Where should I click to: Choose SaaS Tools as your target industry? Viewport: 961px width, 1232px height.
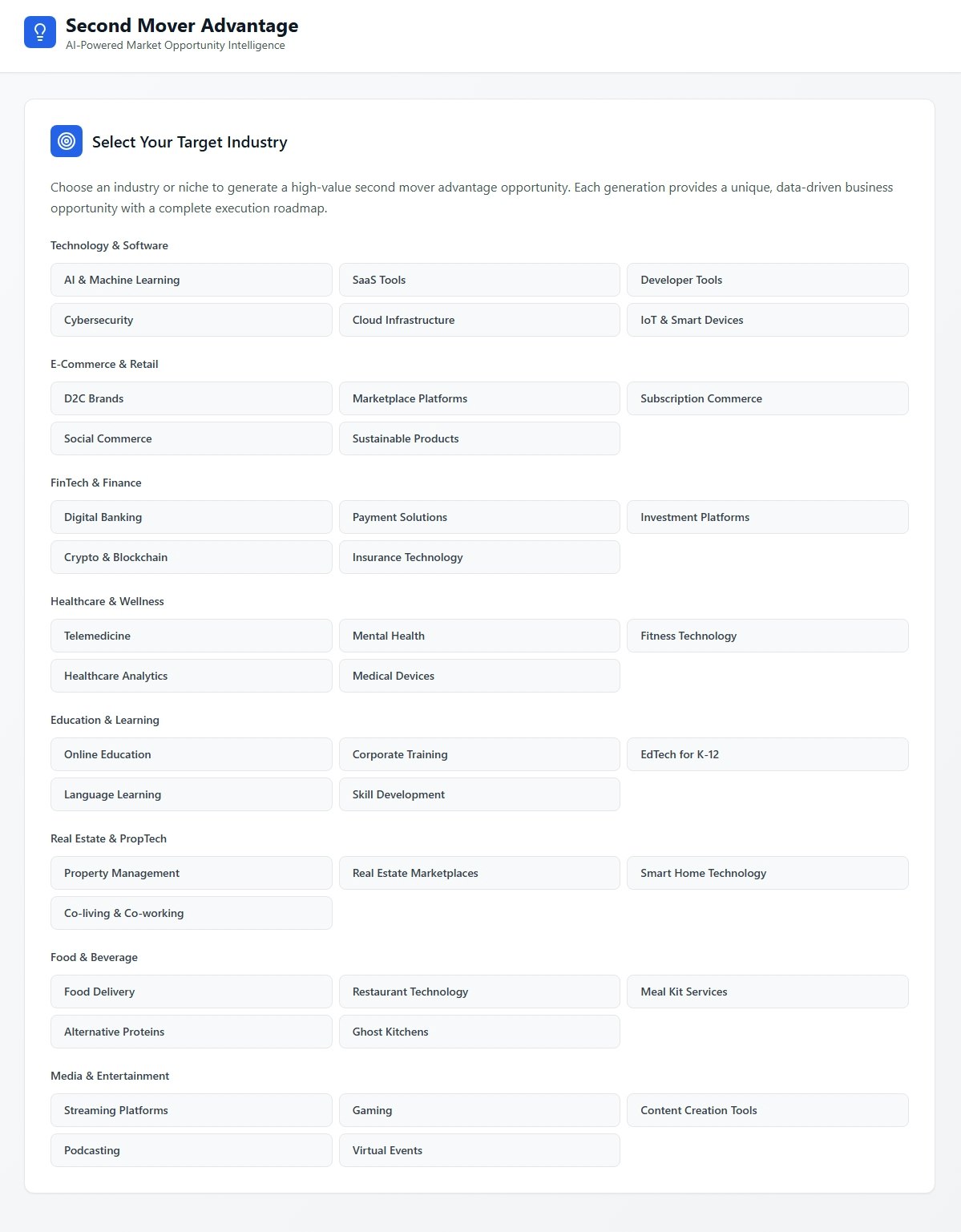(x=478, y=279)
